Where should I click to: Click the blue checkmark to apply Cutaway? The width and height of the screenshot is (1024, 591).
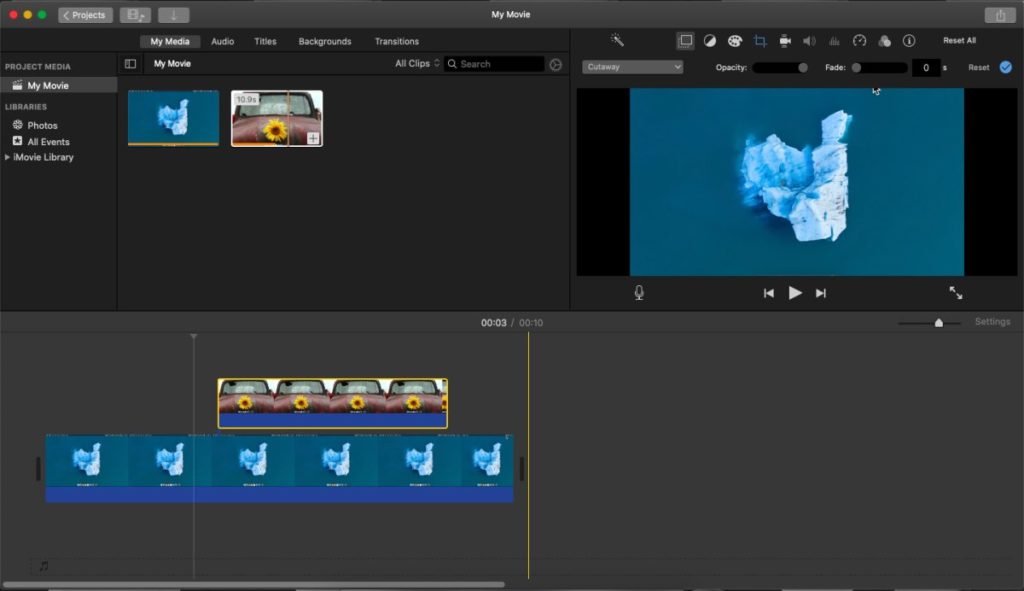pos(1005,67)
